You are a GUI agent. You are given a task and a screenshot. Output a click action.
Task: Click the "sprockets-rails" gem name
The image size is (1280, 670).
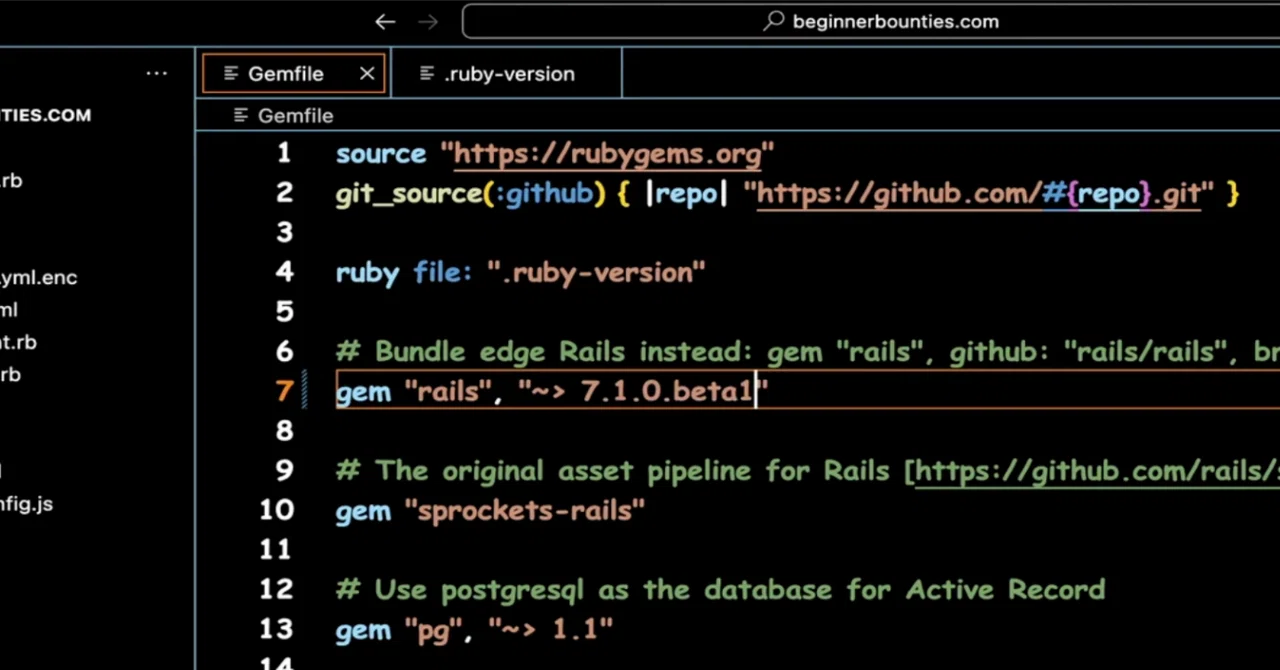pyautogui.click(x=525, y=511)
